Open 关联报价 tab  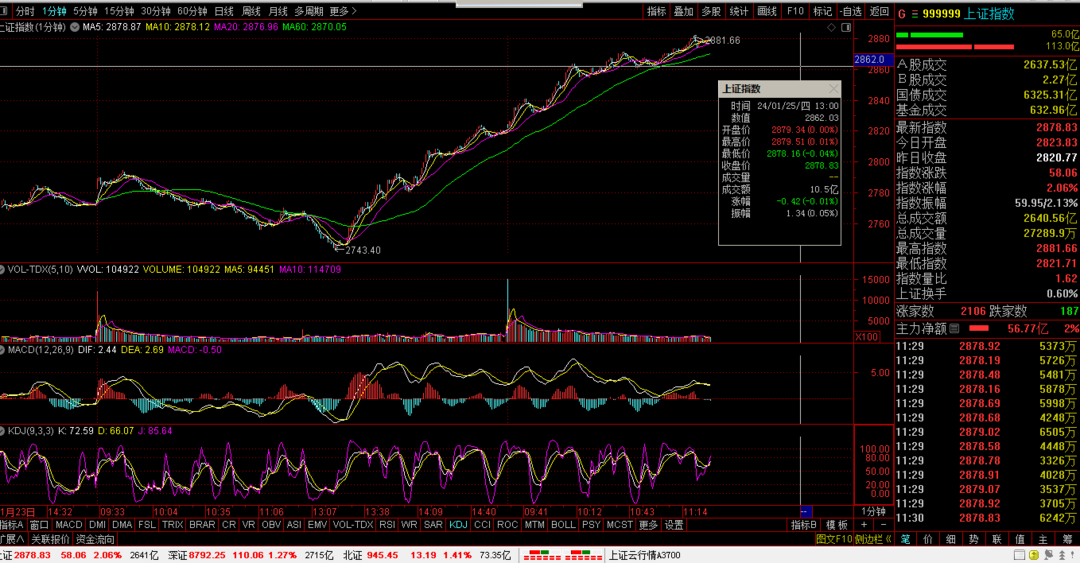(x=50, y=540)
